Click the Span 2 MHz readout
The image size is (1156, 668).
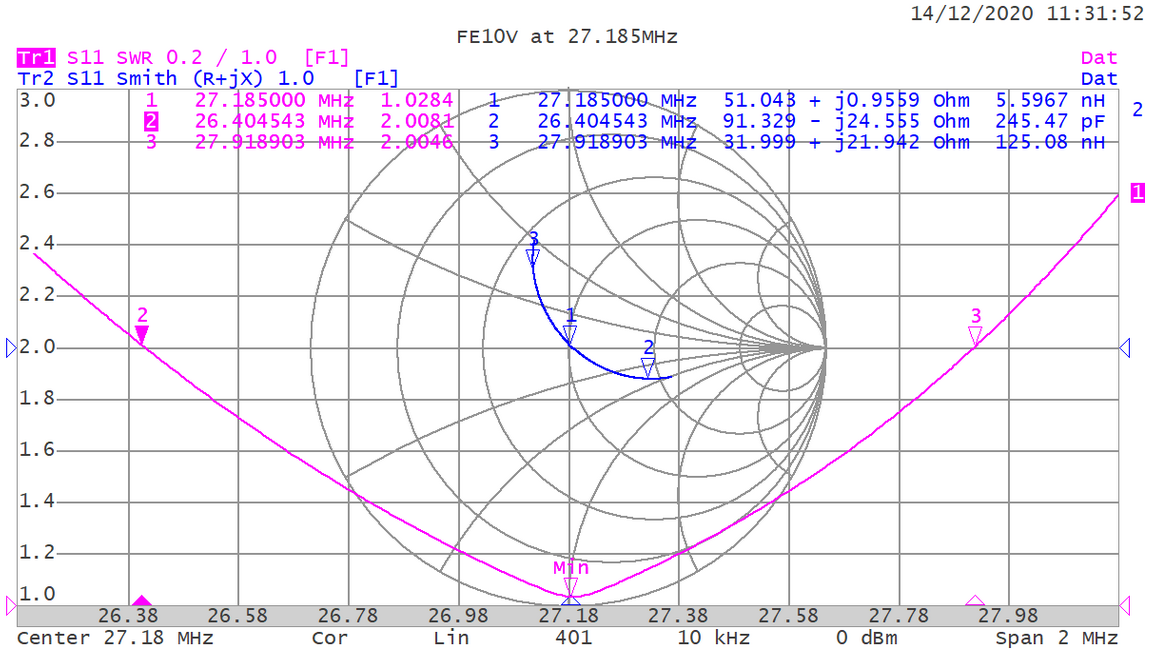pyautogui.click(x=1056, y=638)
